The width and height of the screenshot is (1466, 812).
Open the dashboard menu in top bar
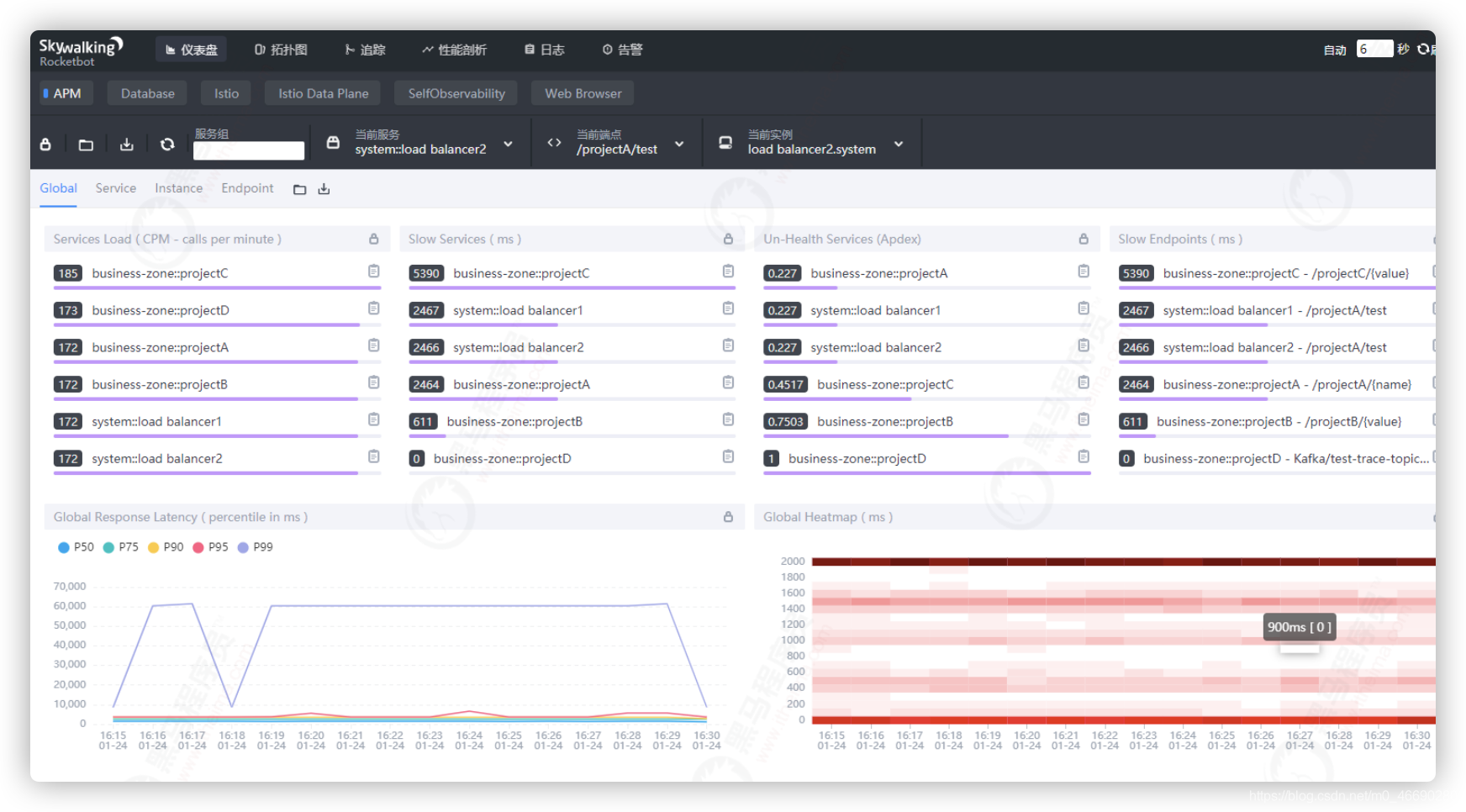(x=192, y=50)
